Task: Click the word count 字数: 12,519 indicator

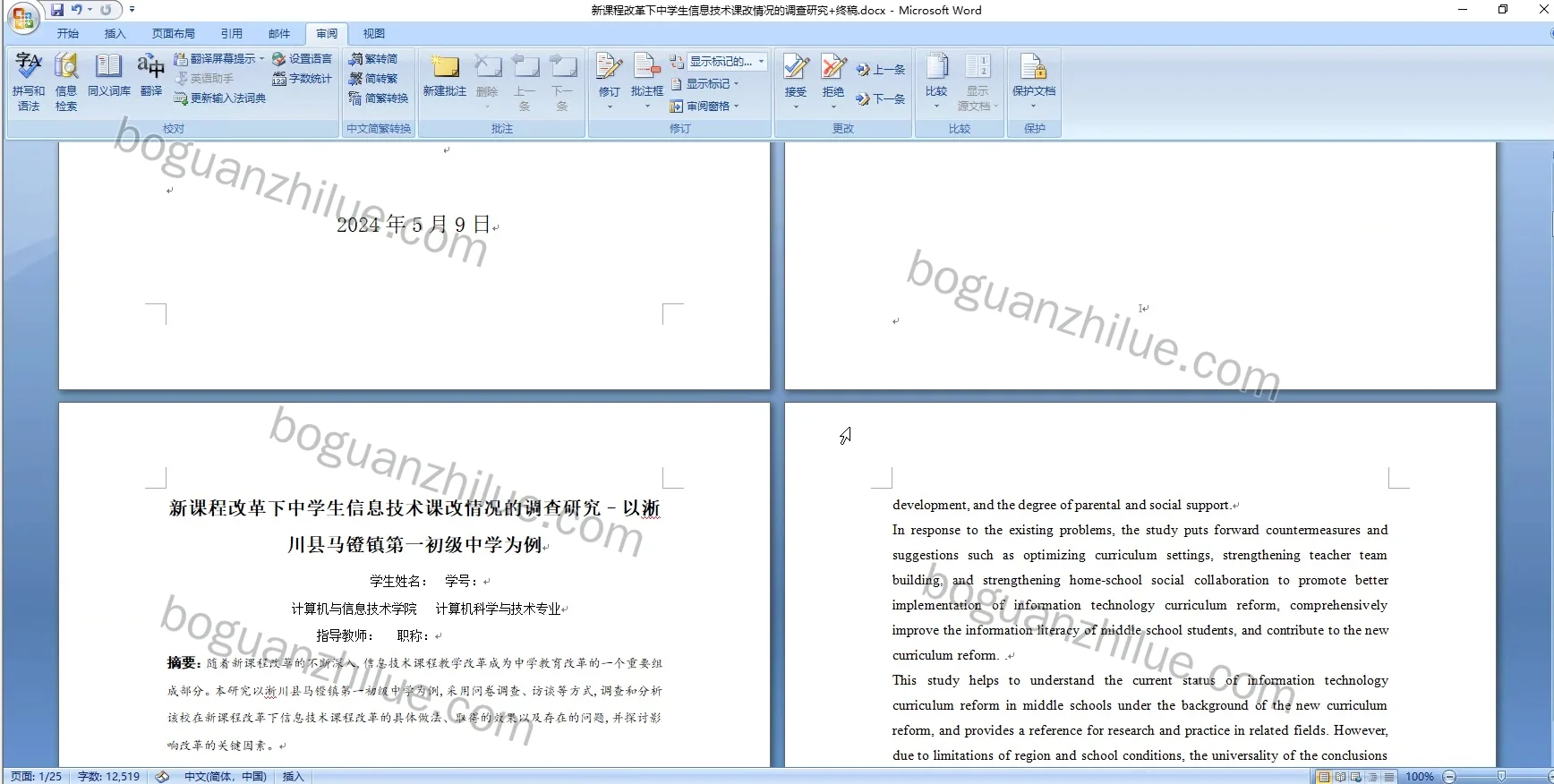Action: click(x=109, y=777)
